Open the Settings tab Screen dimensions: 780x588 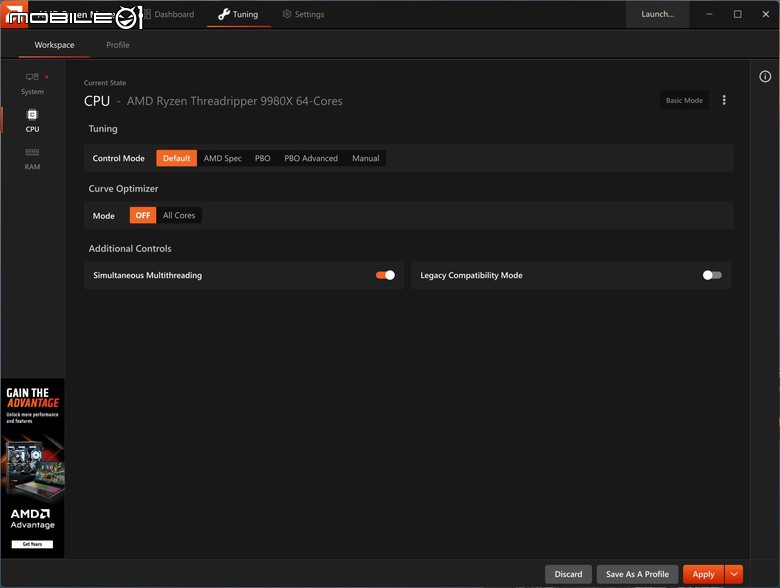(x=303, y=14)
